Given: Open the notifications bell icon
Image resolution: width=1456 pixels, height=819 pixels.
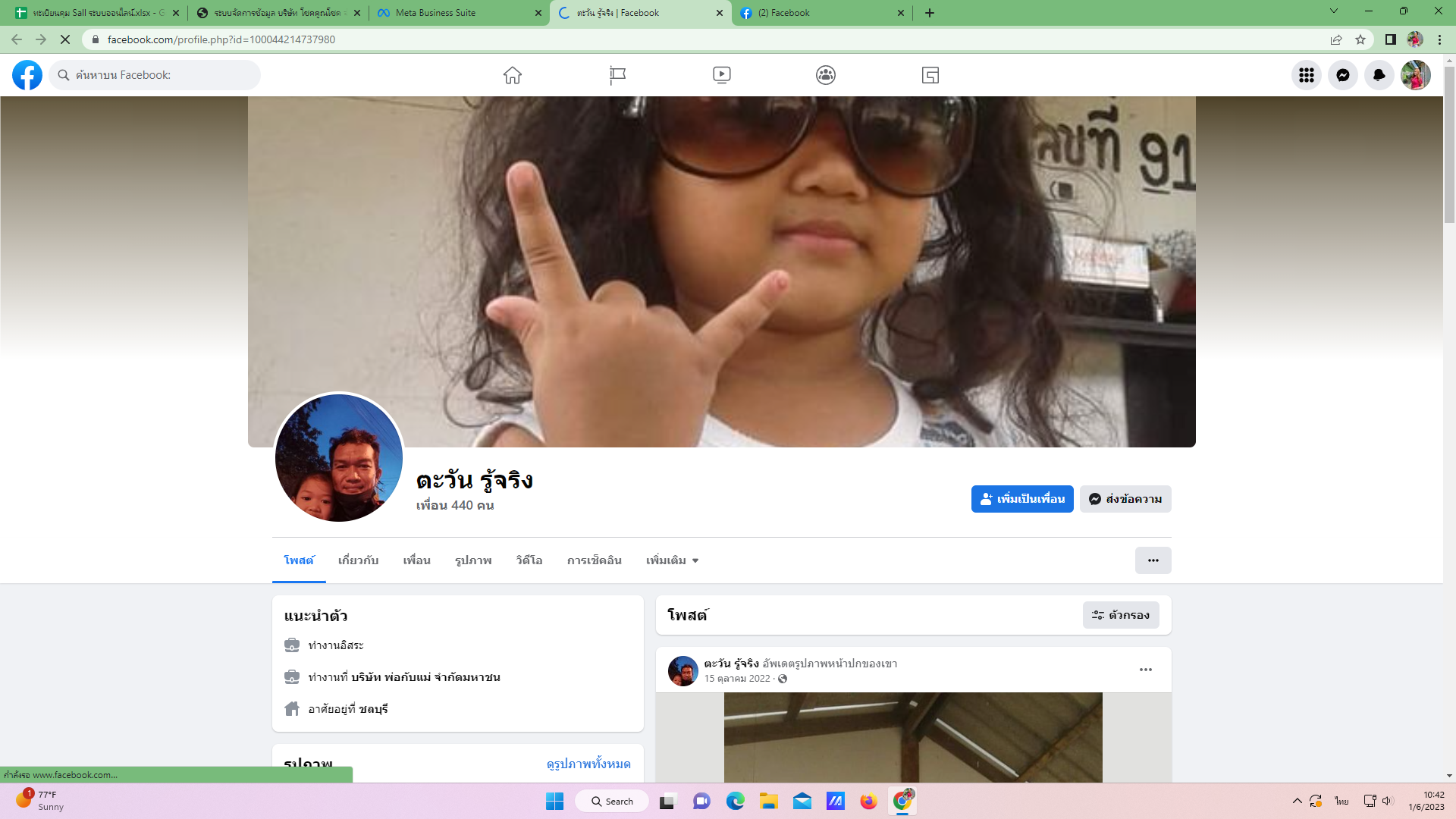Looking at the screenshot, I should (x=1379, y=75).
